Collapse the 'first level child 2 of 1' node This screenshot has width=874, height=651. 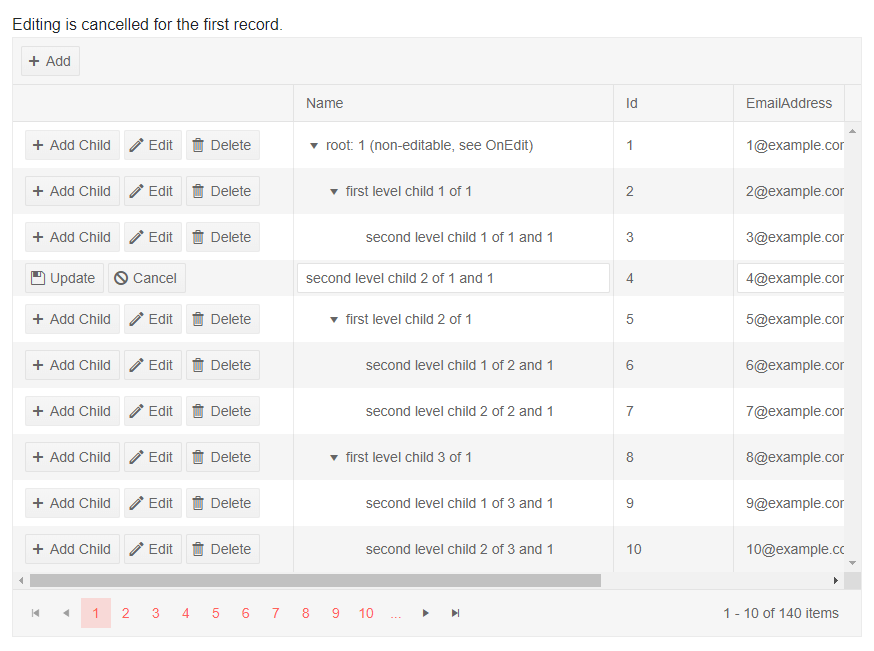point(334,320)
